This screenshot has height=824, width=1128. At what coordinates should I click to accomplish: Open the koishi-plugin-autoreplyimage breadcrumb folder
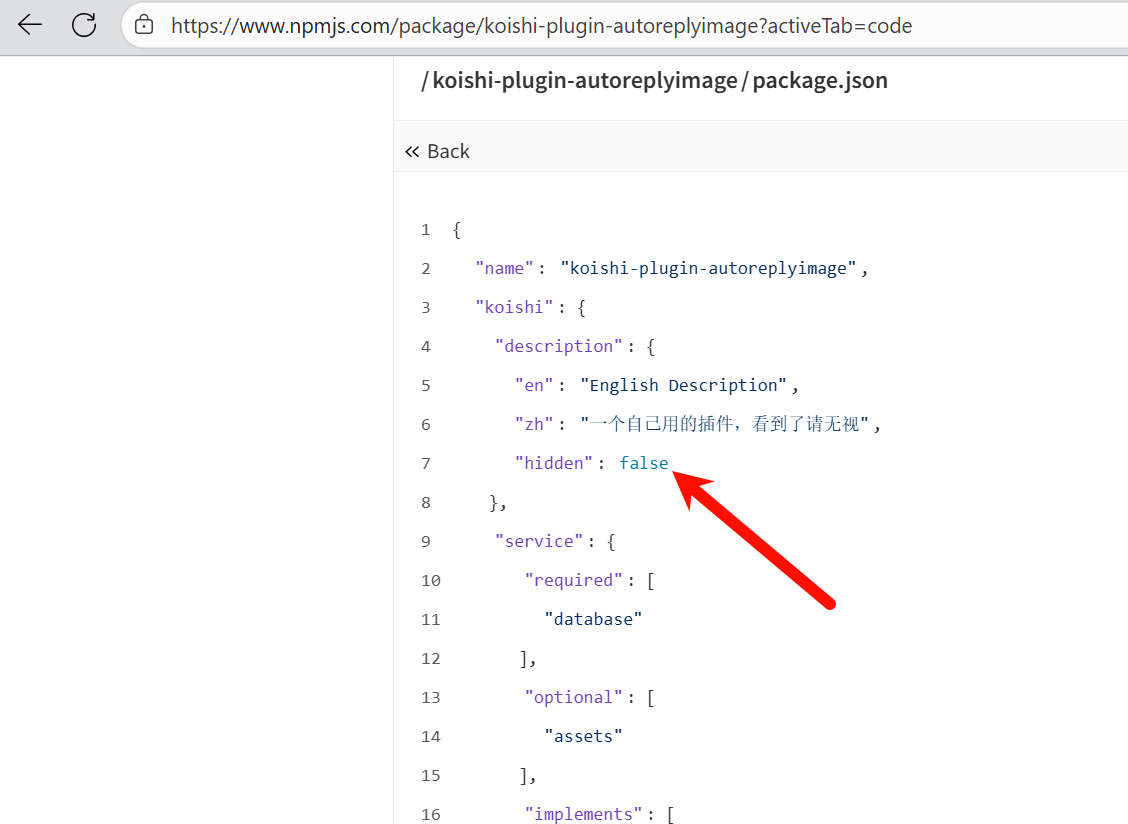(584, 81)
